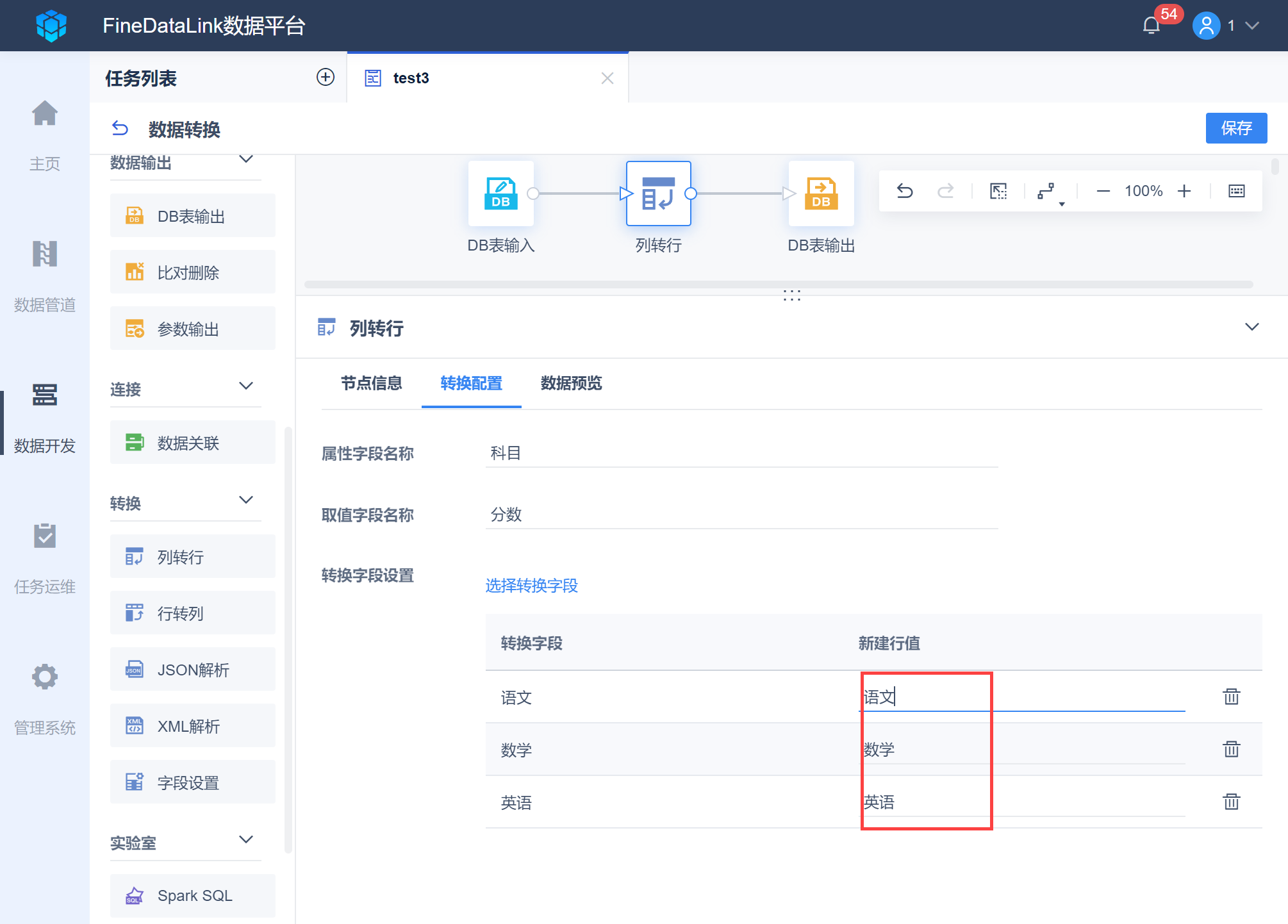Screen dimensions: 1288x924
Task: Delete the 数学 conversion field row
Action: pos(1231,749)
